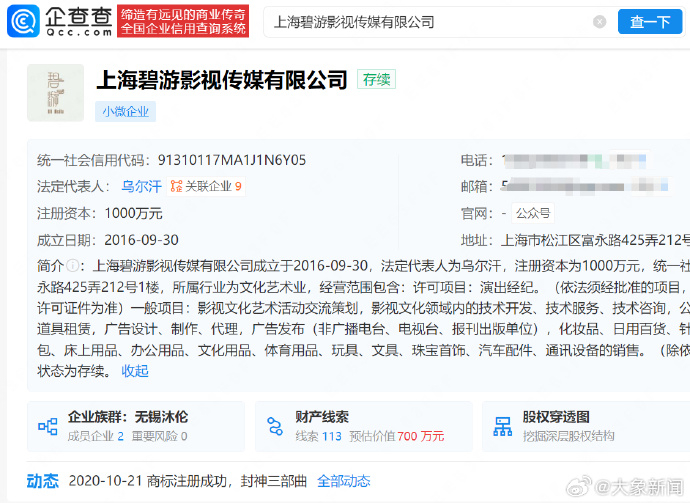Screen dimensions: 690x503
Task: Open the red 全国企业信用查询系统 banner
Action: point(183,21)
